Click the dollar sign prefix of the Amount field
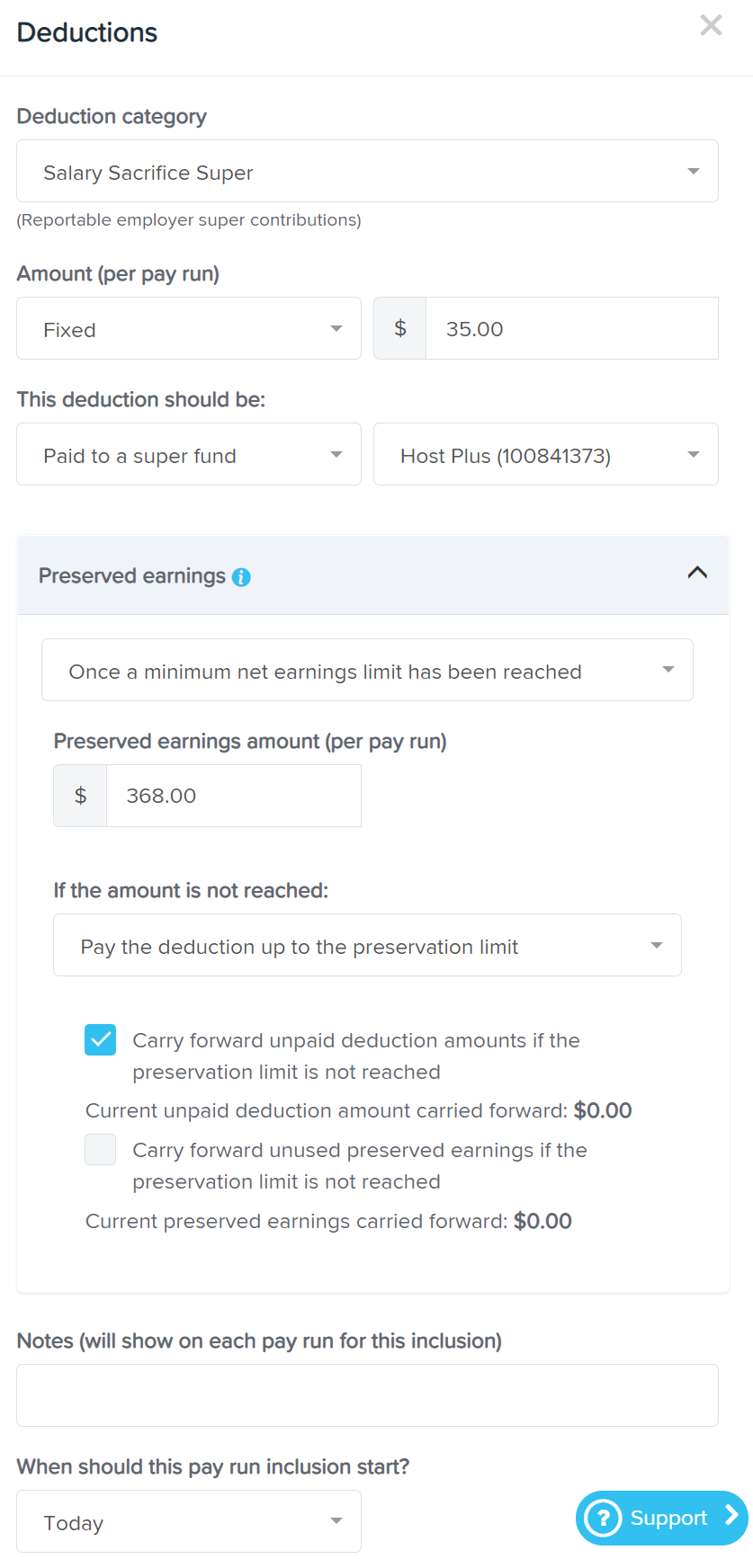This screenshot has height=1568, width=753. 399,328
